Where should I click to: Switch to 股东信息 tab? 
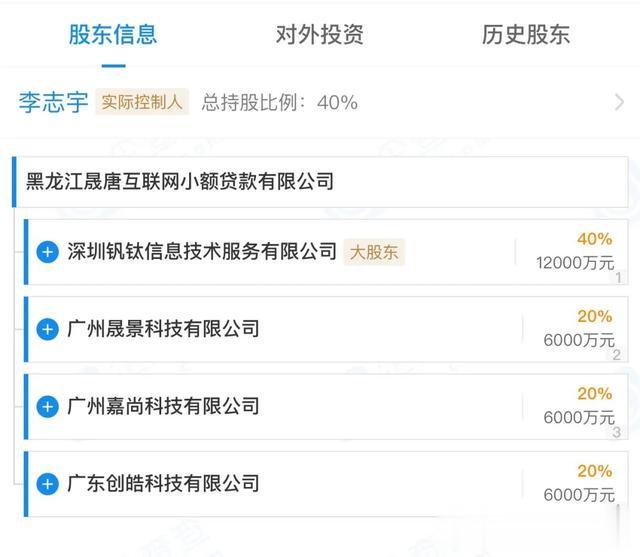tap(113, 34)
